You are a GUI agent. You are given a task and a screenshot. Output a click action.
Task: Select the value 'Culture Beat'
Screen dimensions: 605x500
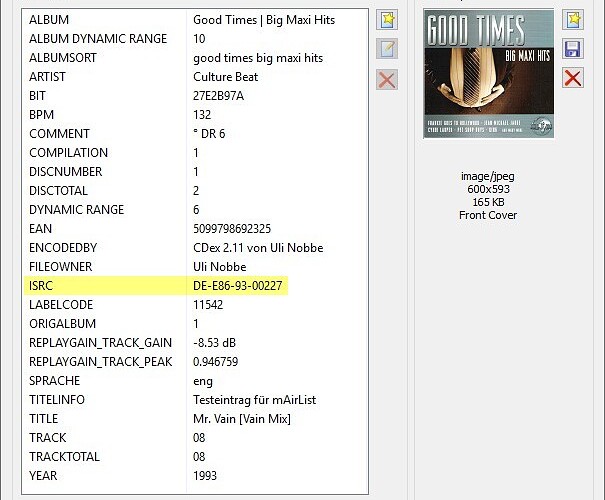pyautogui.click(x=225, y=77)
